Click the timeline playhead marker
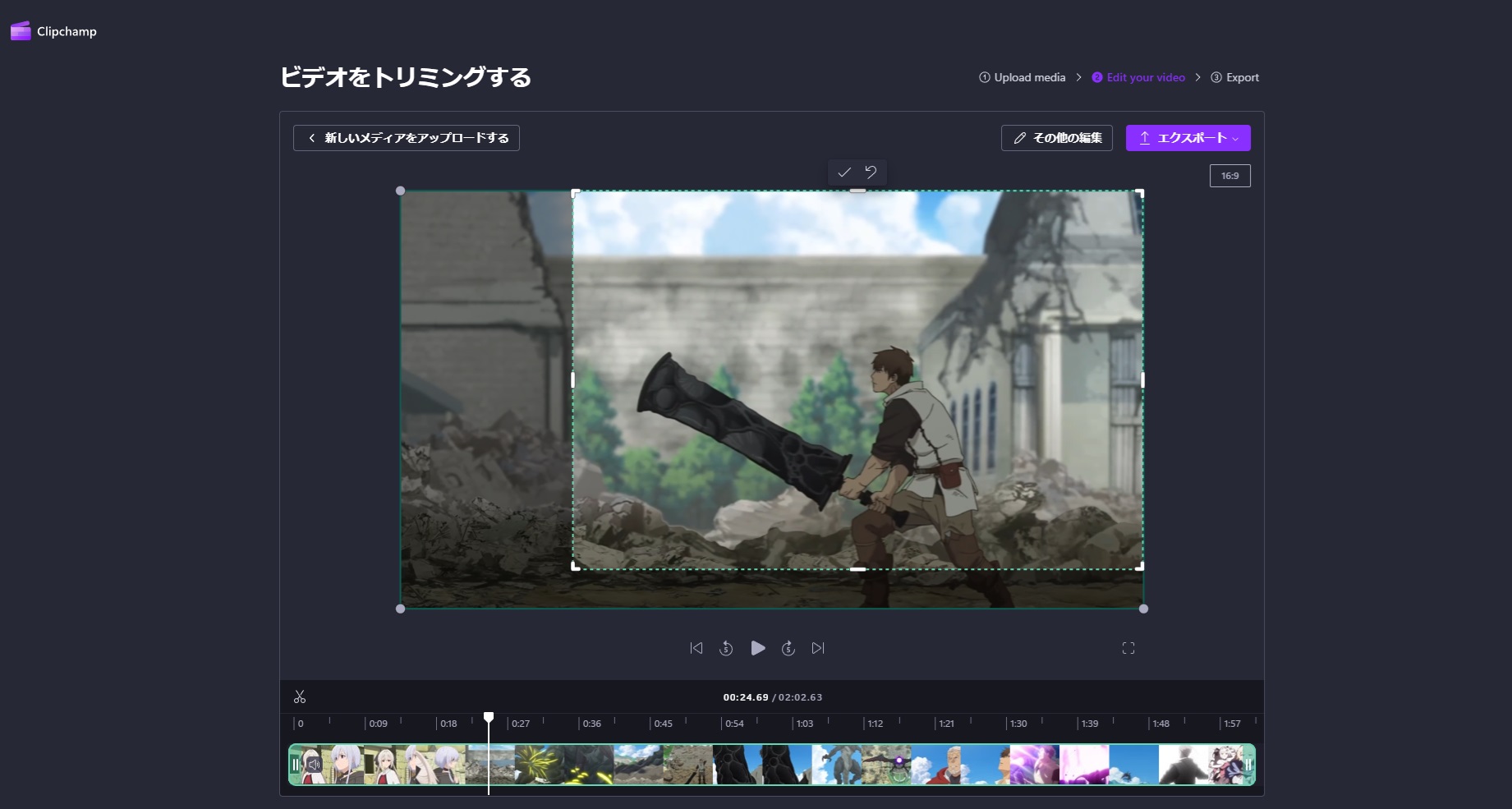 click(489, 718)
